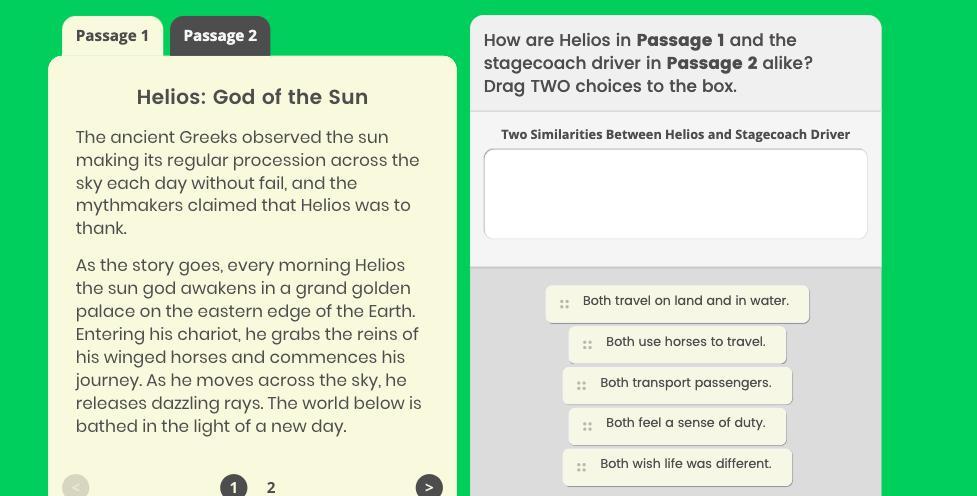Click the Two Similarities answer drop box
The height and width of the screenshot is (496, 977).
tap(675, 194)
